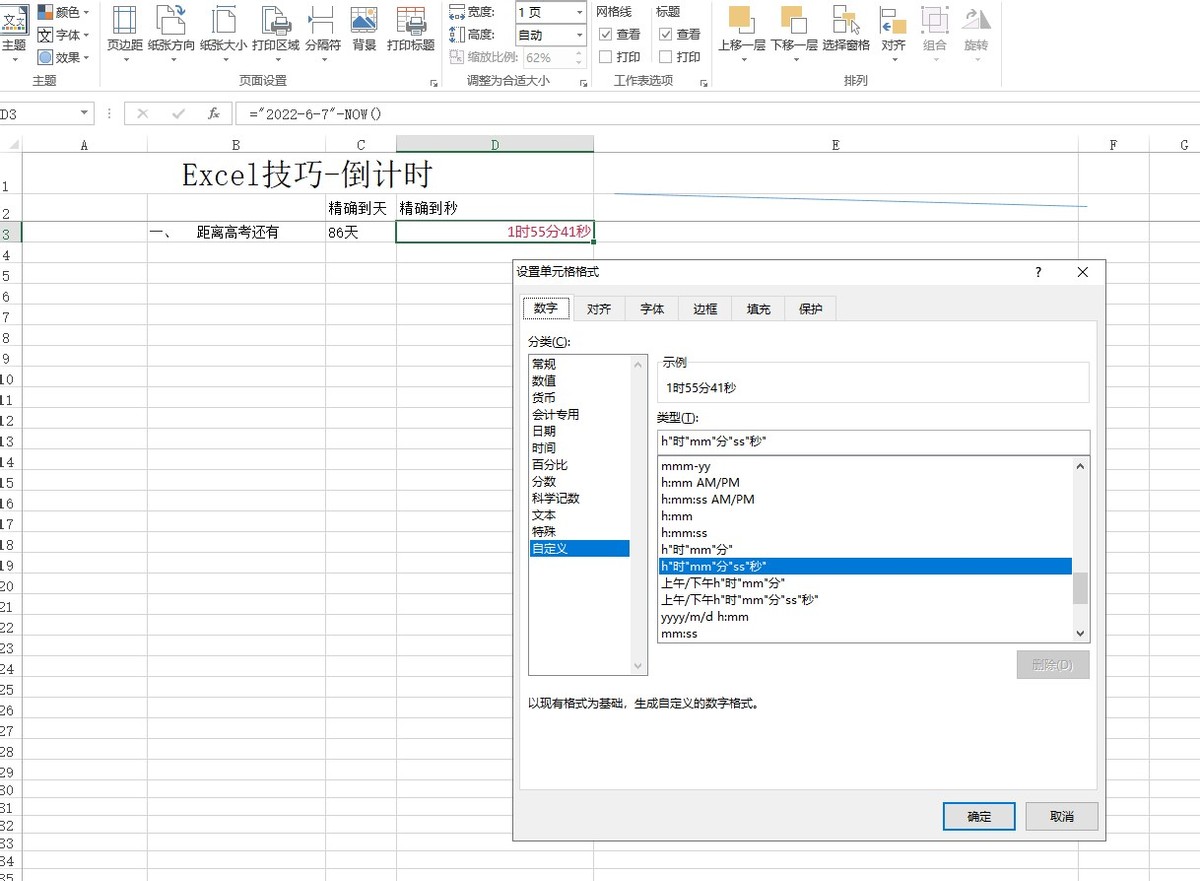Click the 打印标题 print titles icon
The image size is (1200, 881).
pyautogui.click(x=411, y=20)
